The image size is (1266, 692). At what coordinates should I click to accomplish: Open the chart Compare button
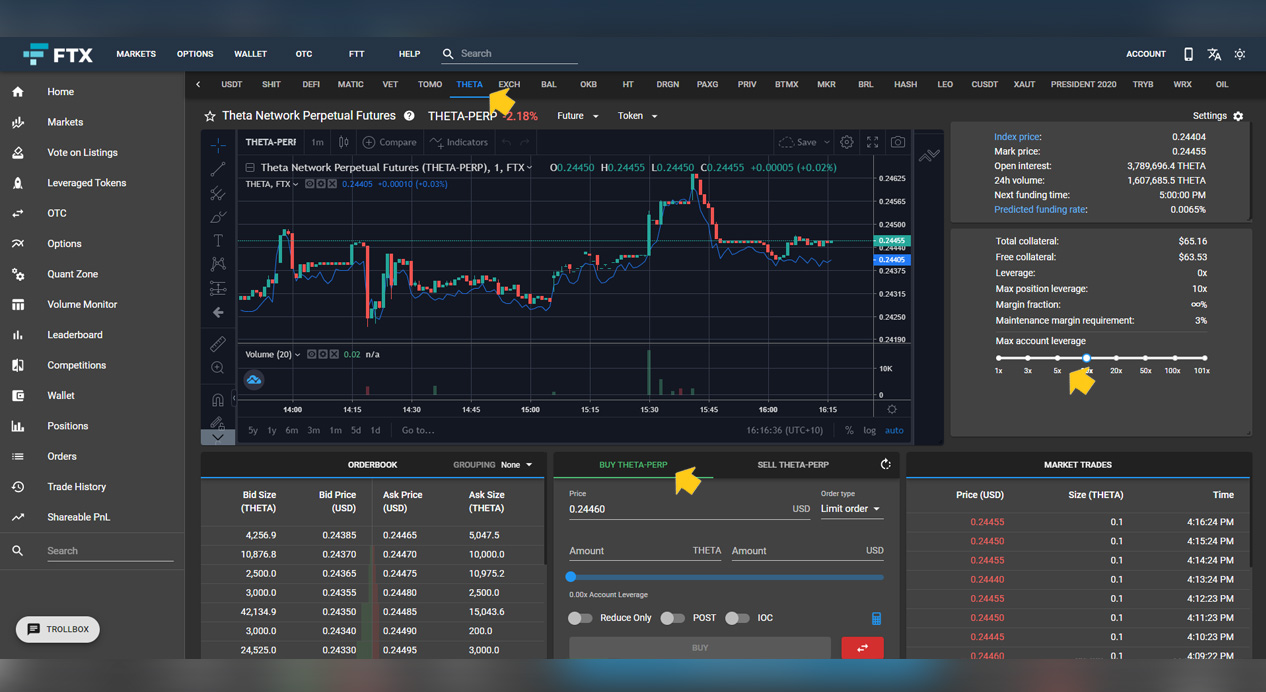(390, 142)
